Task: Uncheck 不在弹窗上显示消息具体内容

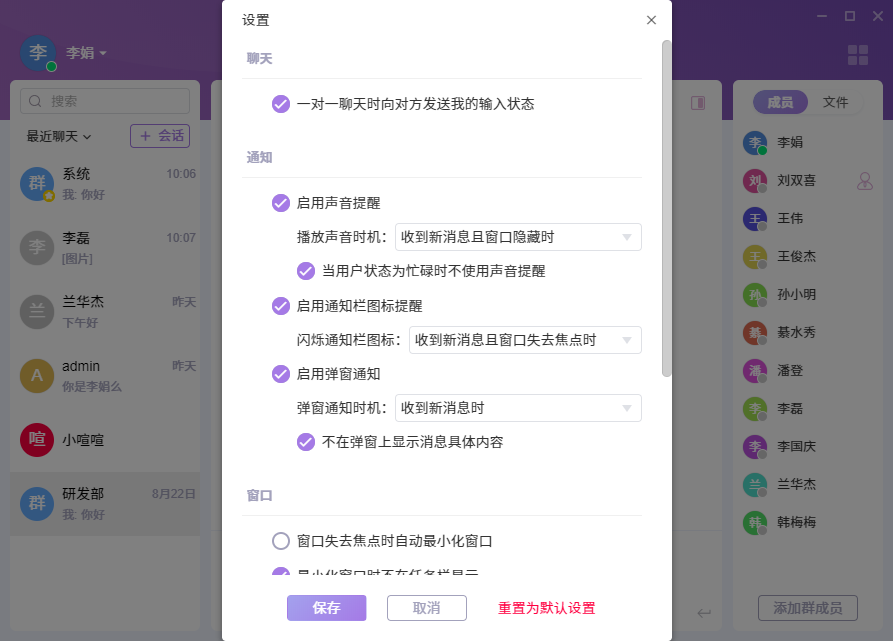Action: tap(306, 441)
